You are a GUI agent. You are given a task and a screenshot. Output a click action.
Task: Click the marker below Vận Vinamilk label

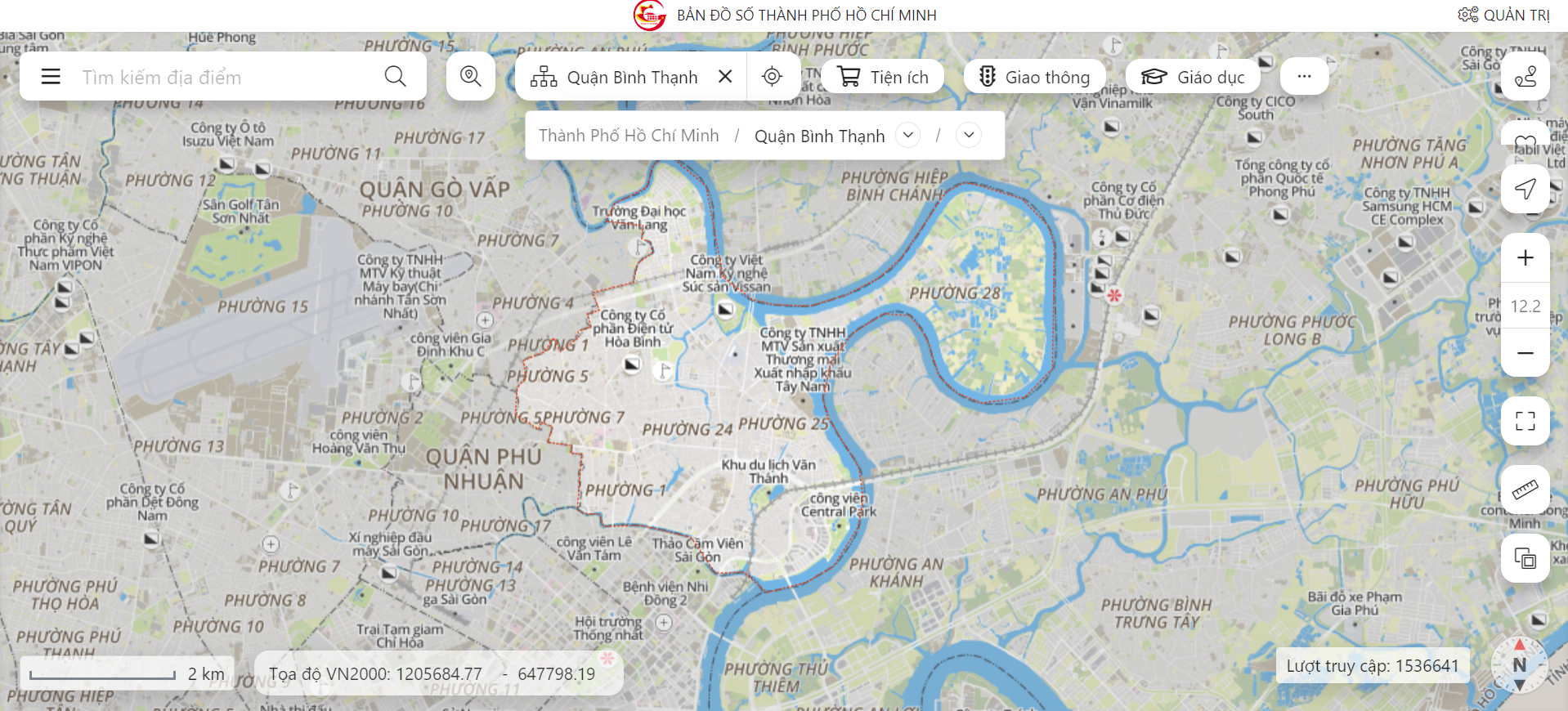(x=1112, y=126)
